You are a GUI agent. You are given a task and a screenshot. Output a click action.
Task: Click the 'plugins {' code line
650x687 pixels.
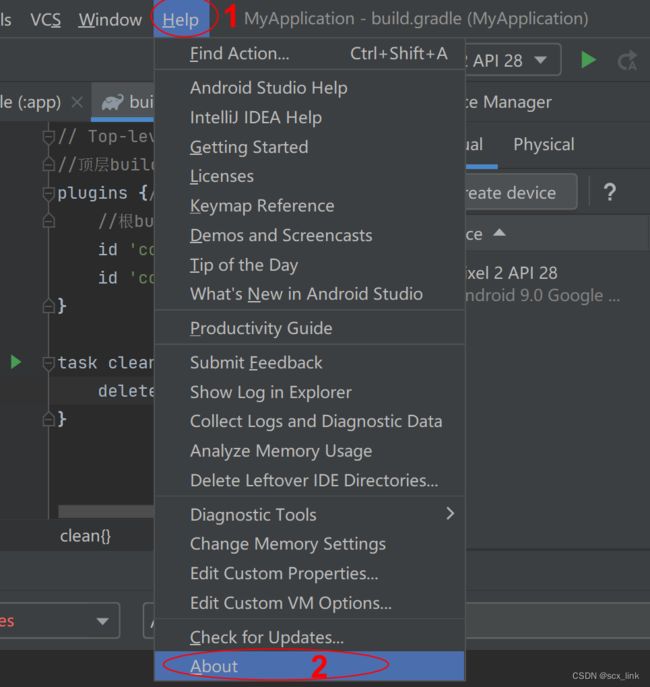pos(102,193)
